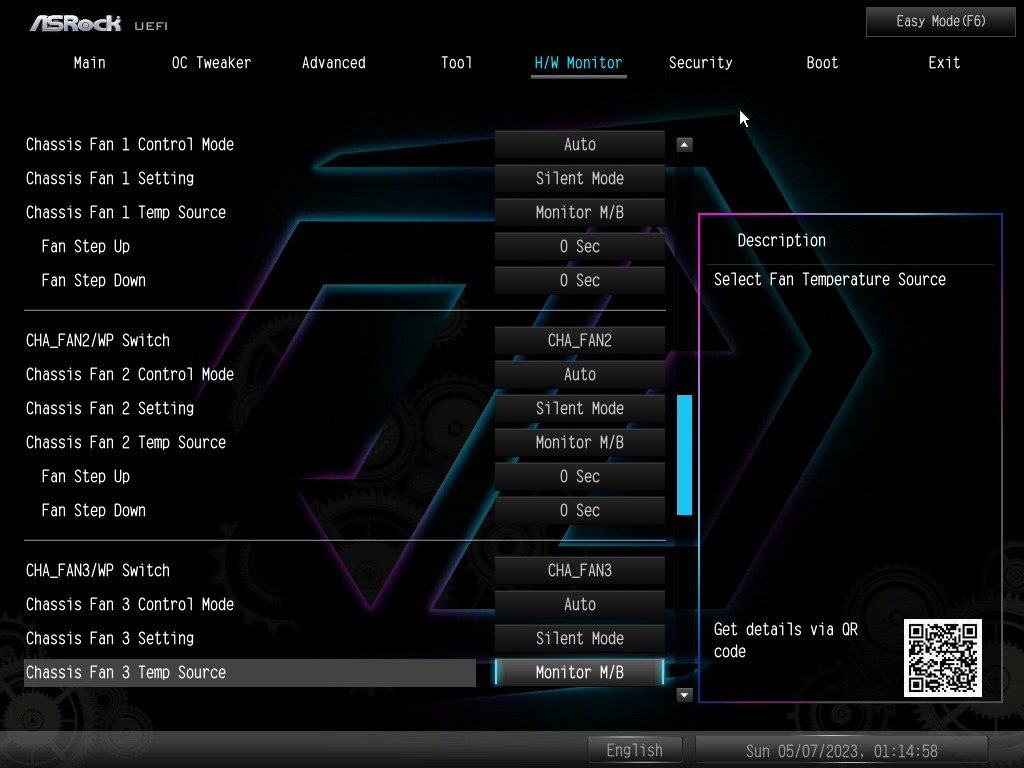The image size is (1024, 768).
Task: Toggle the CHA_FAN2/WP Switch value
Action: [x=579, y=341]
